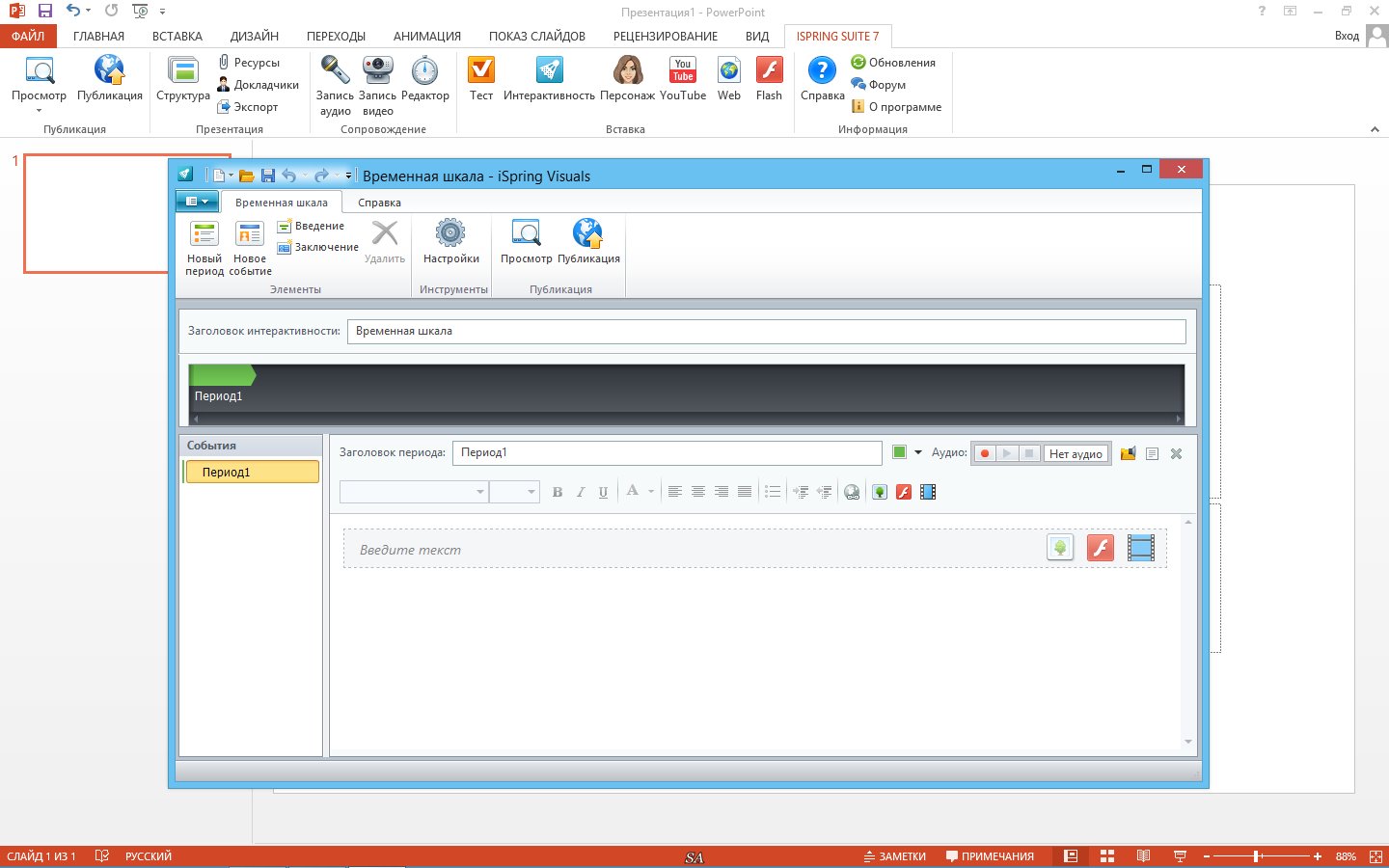The width and height of the screenshot is (1389, 868).
Task: Click the Новый период icon
Action: [x=204, y=235]
